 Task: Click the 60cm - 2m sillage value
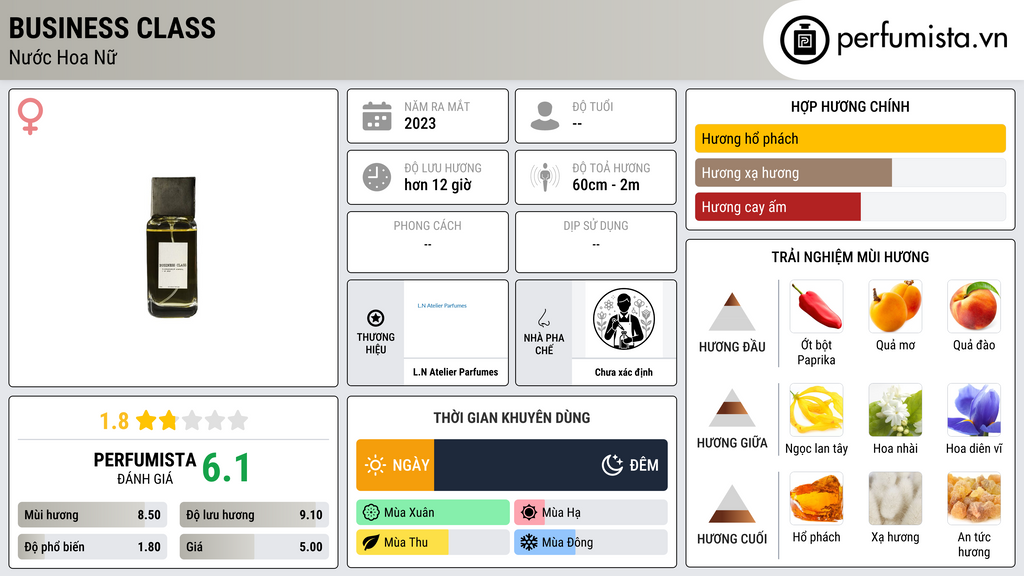pos(606,185)
